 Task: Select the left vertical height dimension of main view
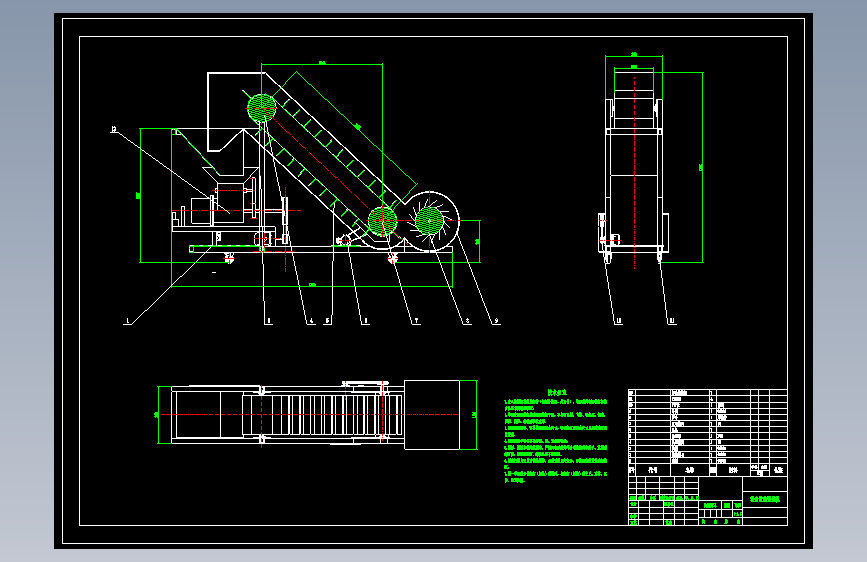(x=138, y=195)
